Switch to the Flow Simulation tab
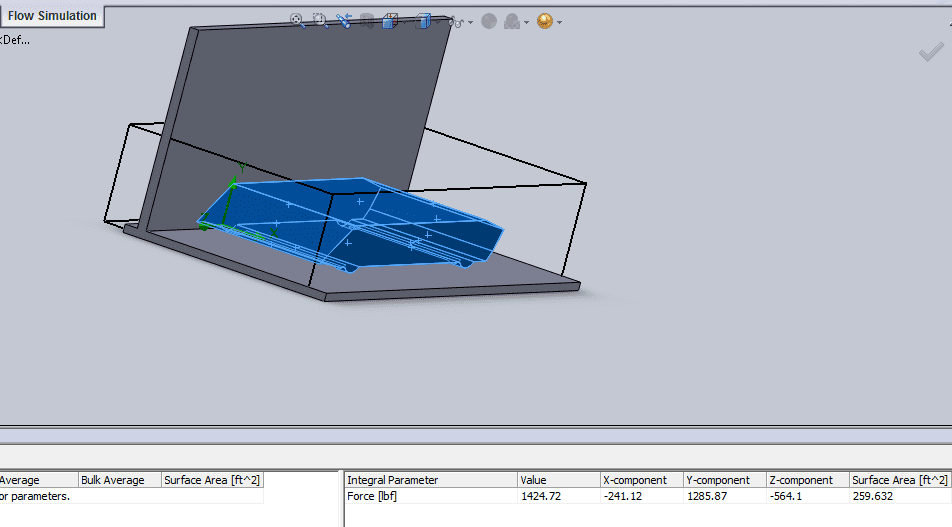 point(52,16)
